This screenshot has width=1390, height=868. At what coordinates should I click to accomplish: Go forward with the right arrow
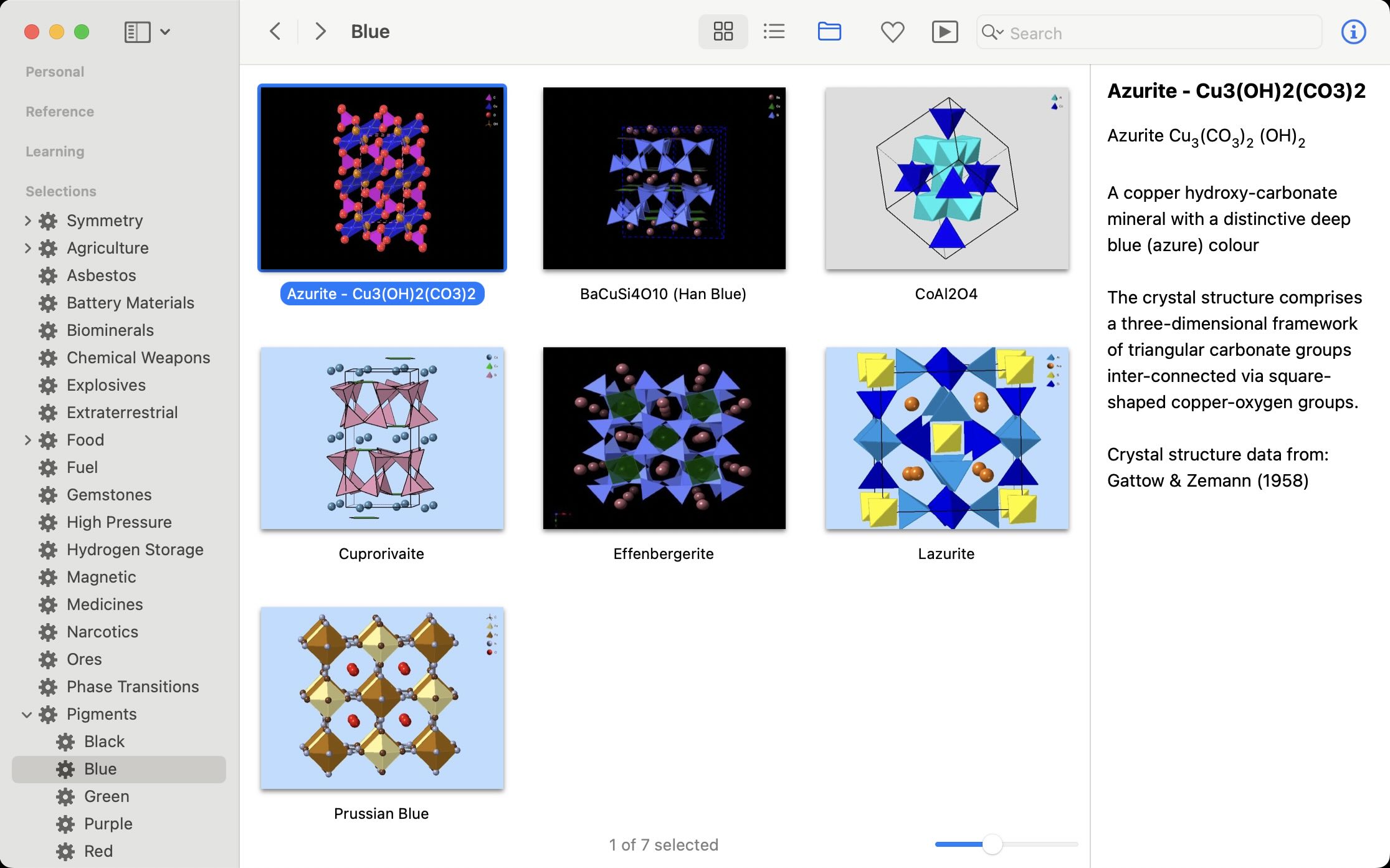(320, 31)
